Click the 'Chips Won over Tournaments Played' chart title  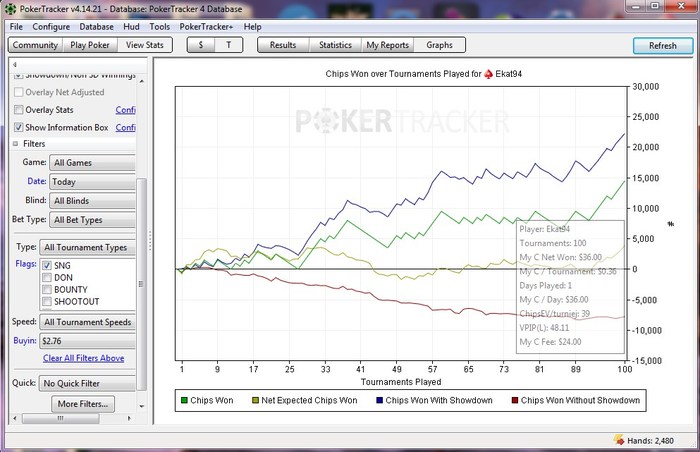click(x=424, y=74)
